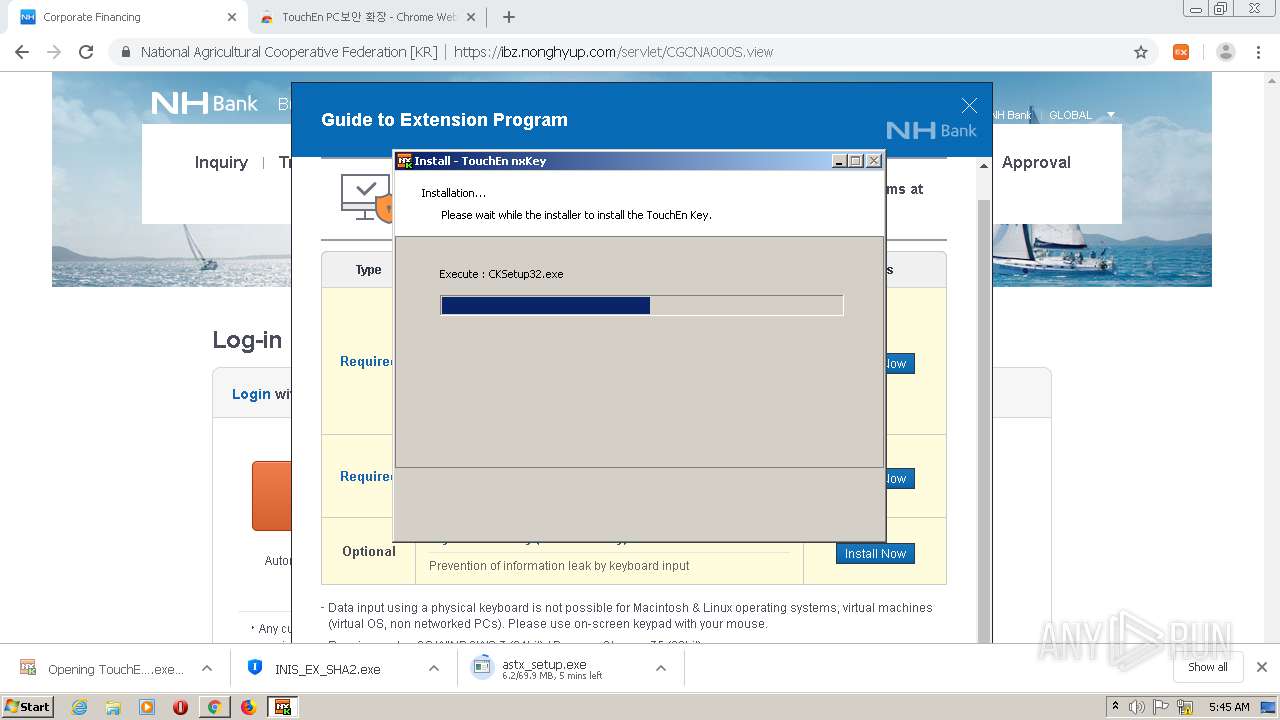The height and width of the screenshot is (720, 1280).
Task: Click Show all downloads
Action: 1208,667
